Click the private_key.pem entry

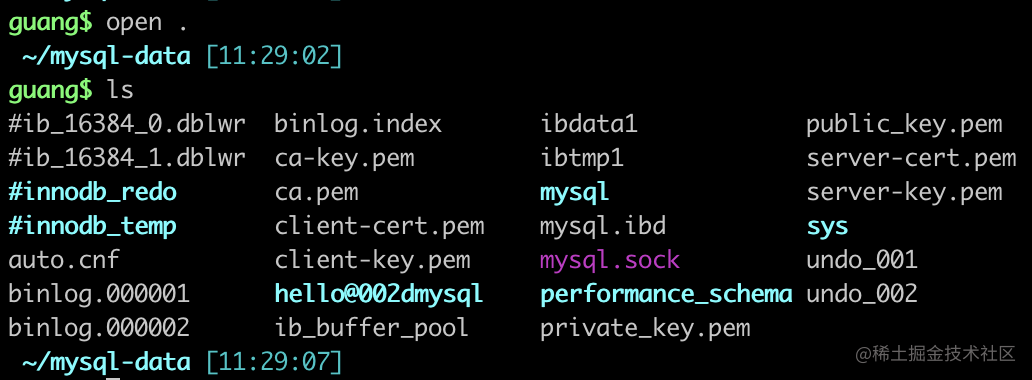pos(645,328)
